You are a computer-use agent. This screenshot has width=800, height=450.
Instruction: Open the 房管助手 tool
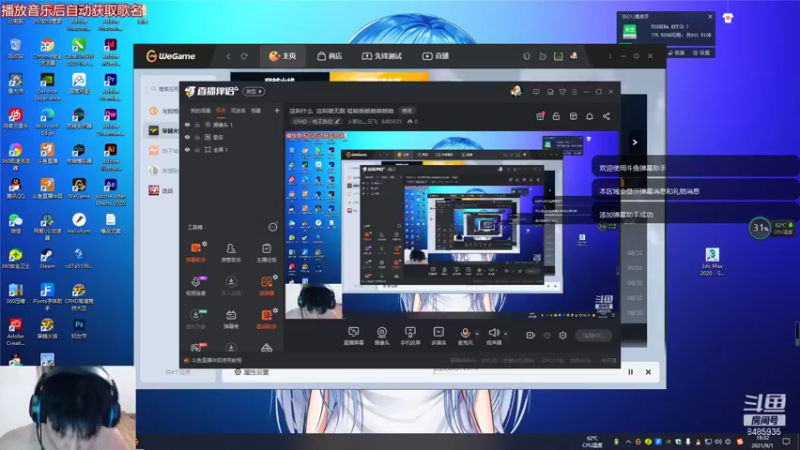click(231, 252)
